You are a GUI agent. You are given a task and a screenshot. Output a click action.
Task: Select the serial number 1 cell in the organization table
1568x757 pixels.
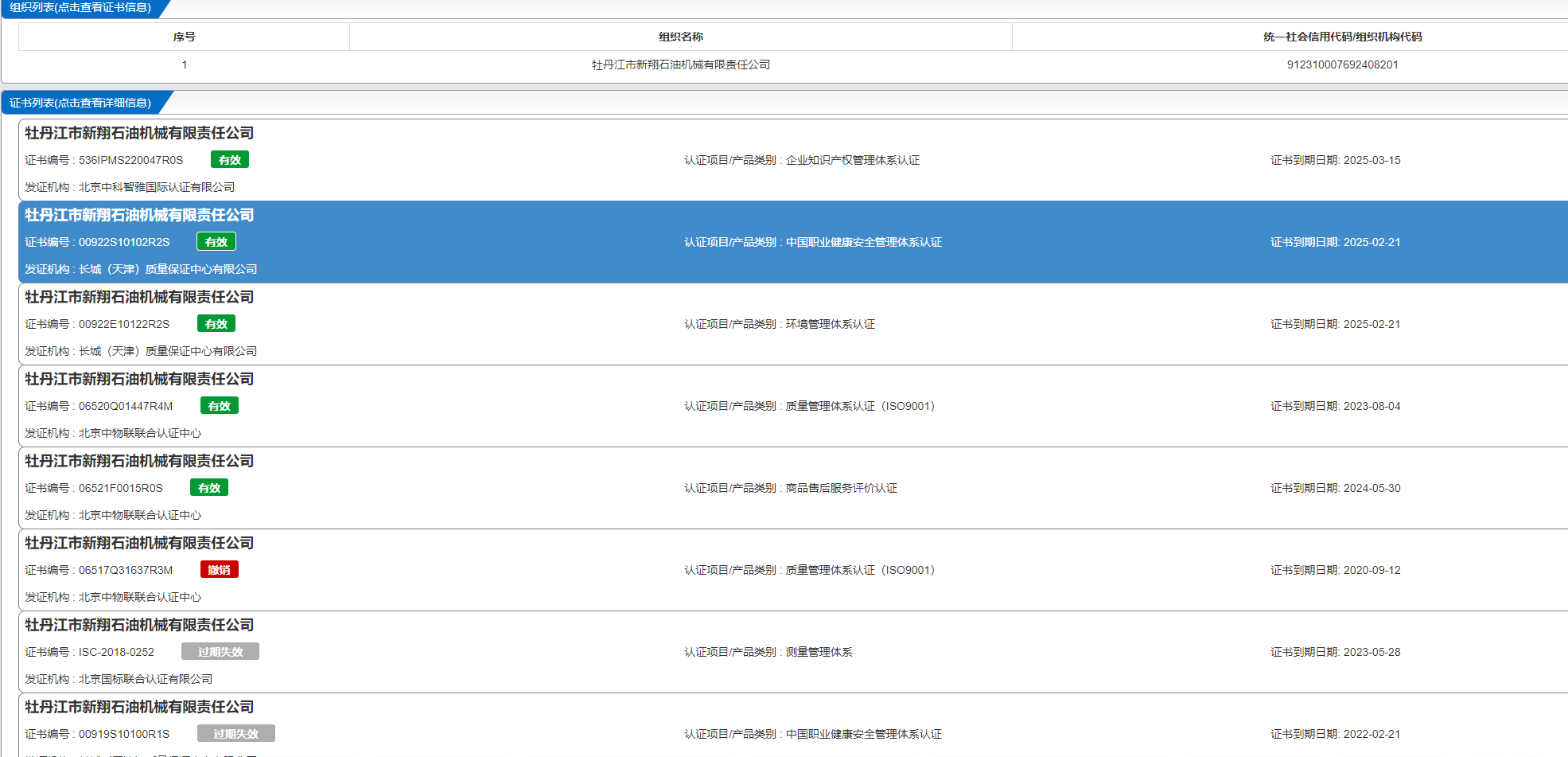[184, 64]
